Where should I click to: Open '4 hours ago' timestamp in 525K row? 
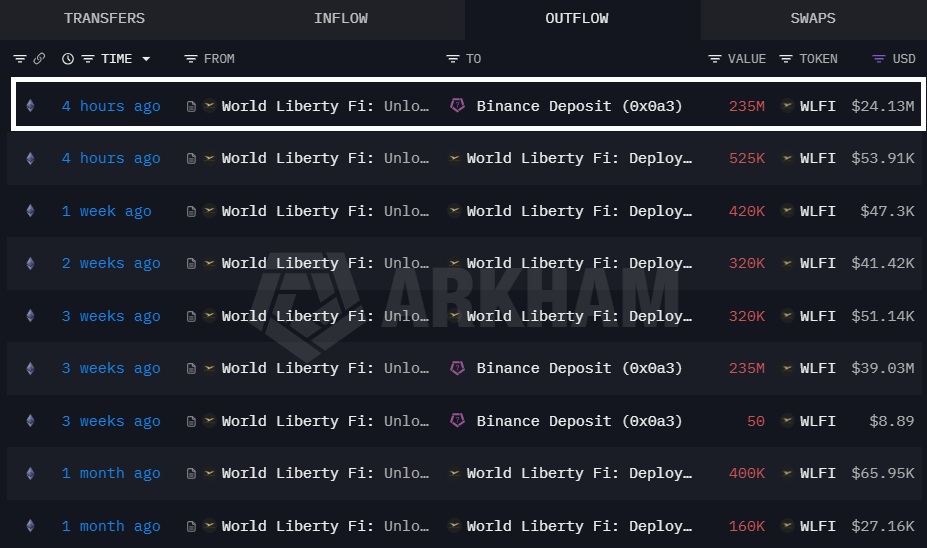[111, 158]
